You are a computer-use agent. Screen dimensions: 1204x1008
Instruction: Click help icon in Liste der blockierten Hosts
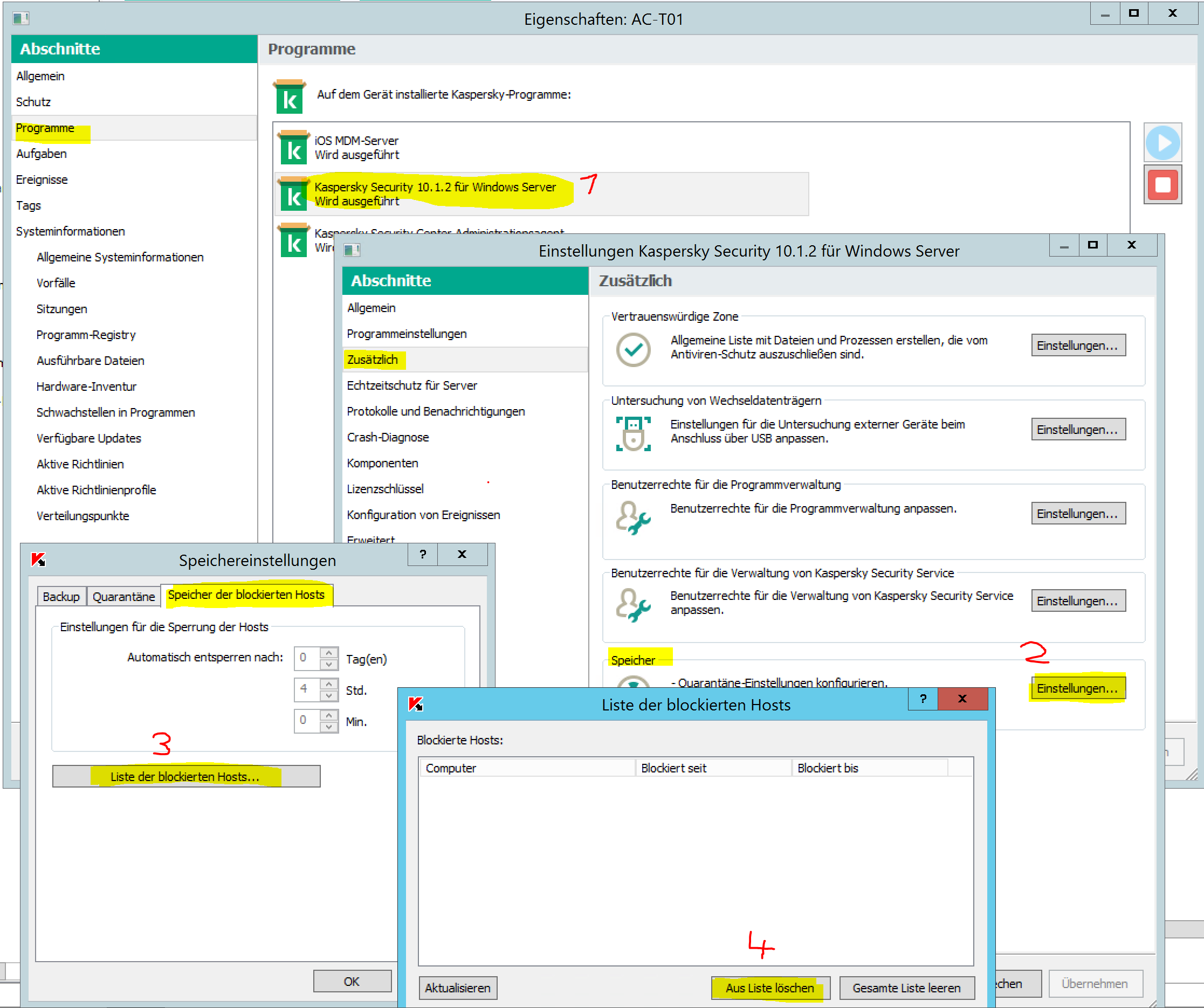(x=923, y=699)
